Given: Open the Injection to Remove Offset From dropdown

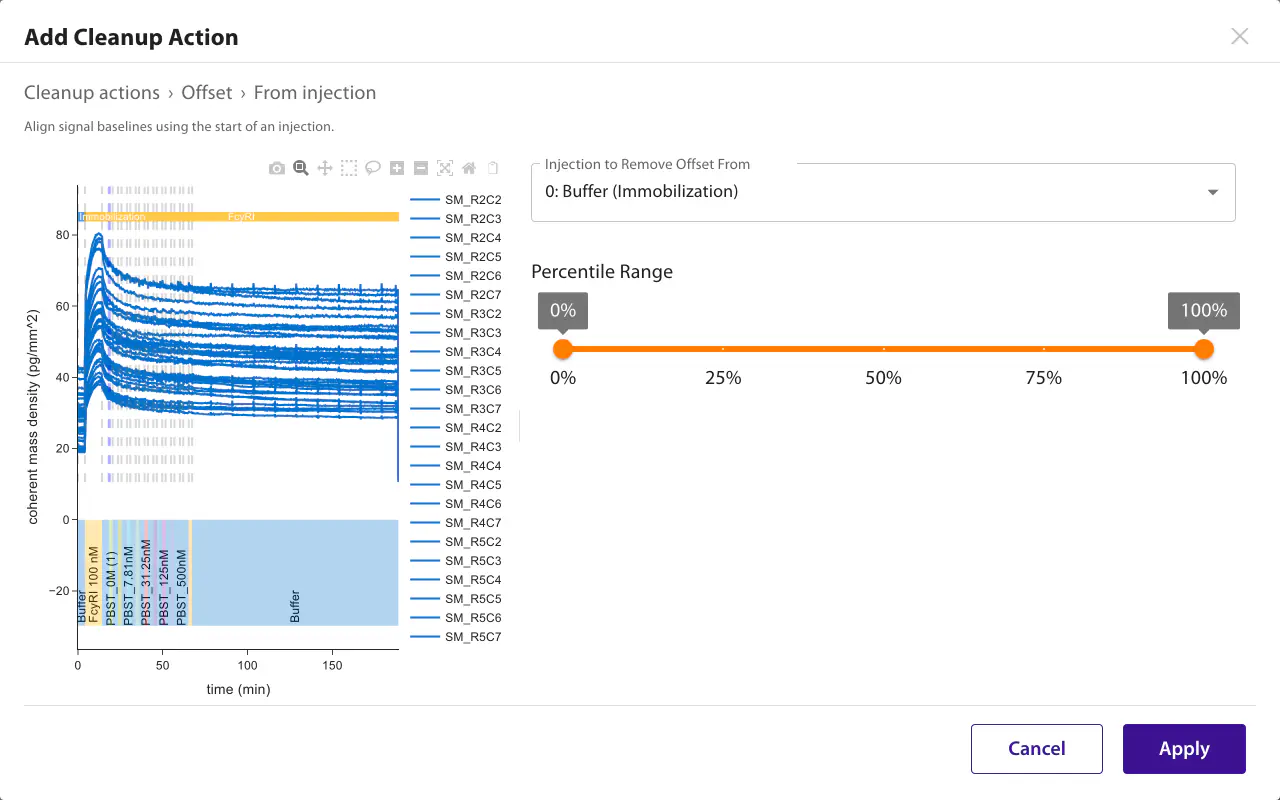Looking at the screenshot, I should pyautogui.click(x=884, y=192).
